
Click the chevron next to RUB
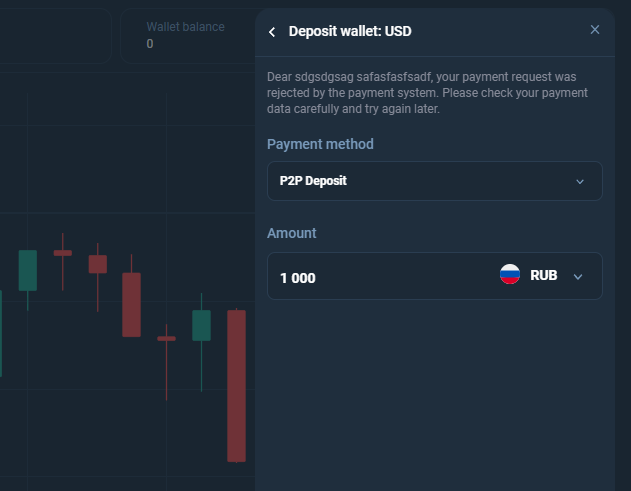click(578, 276)
